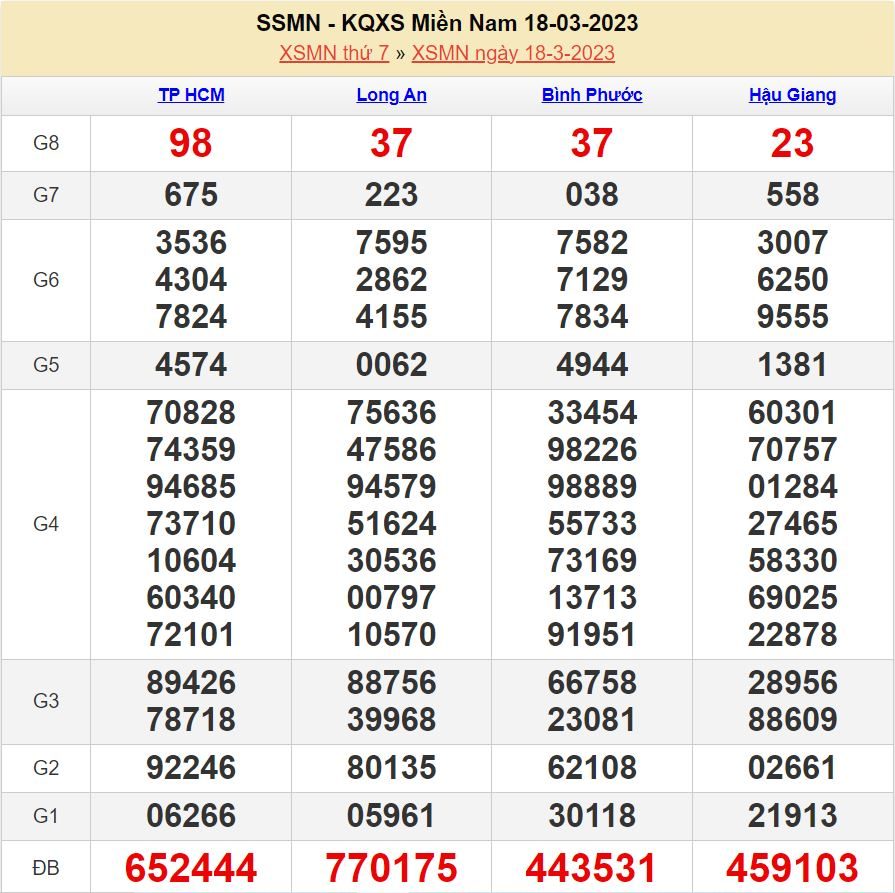Select the special prize number 652444

pos(191,868)
